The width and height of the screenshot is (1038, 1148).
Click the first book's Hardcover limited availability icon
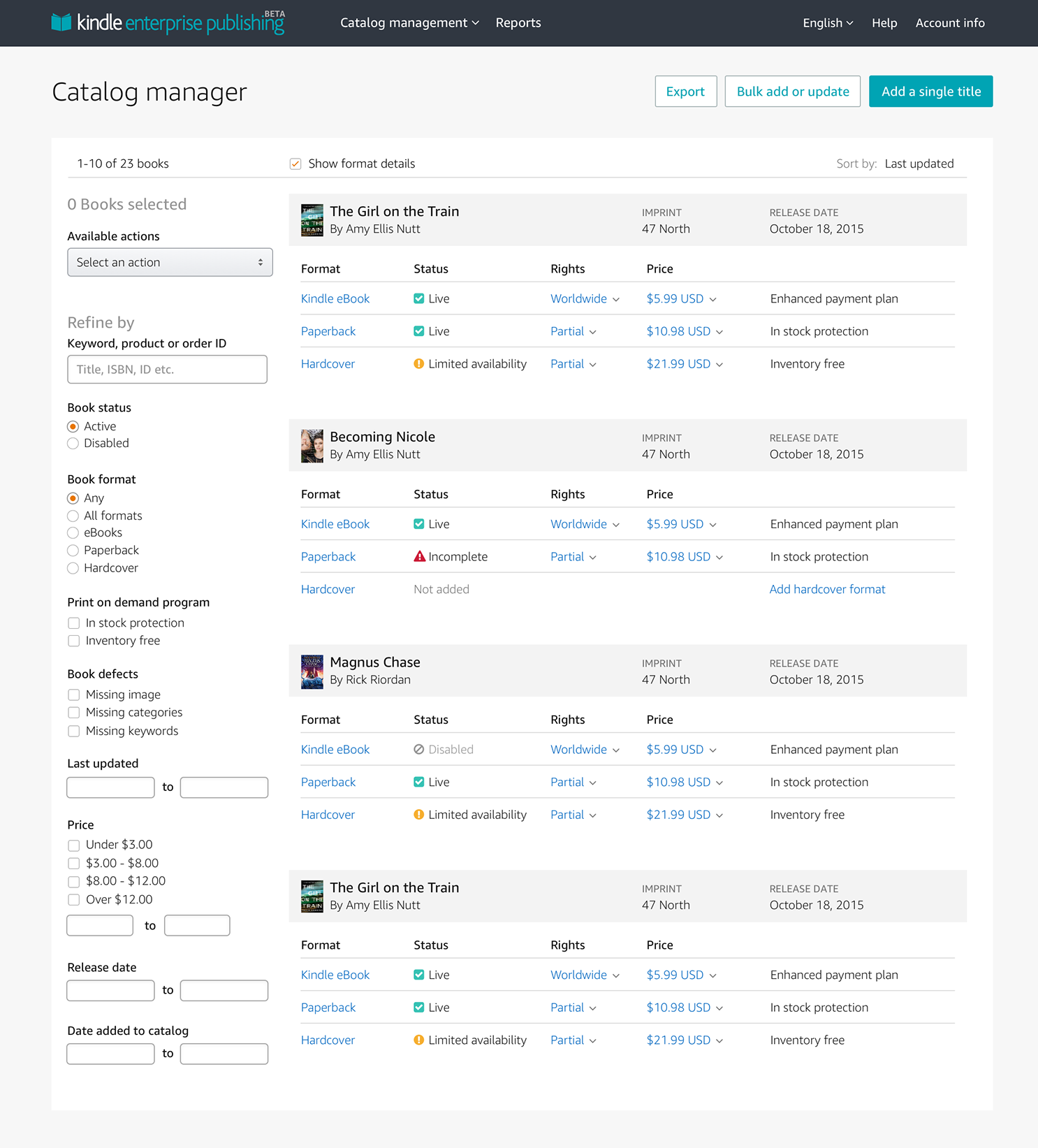(419, 364)
